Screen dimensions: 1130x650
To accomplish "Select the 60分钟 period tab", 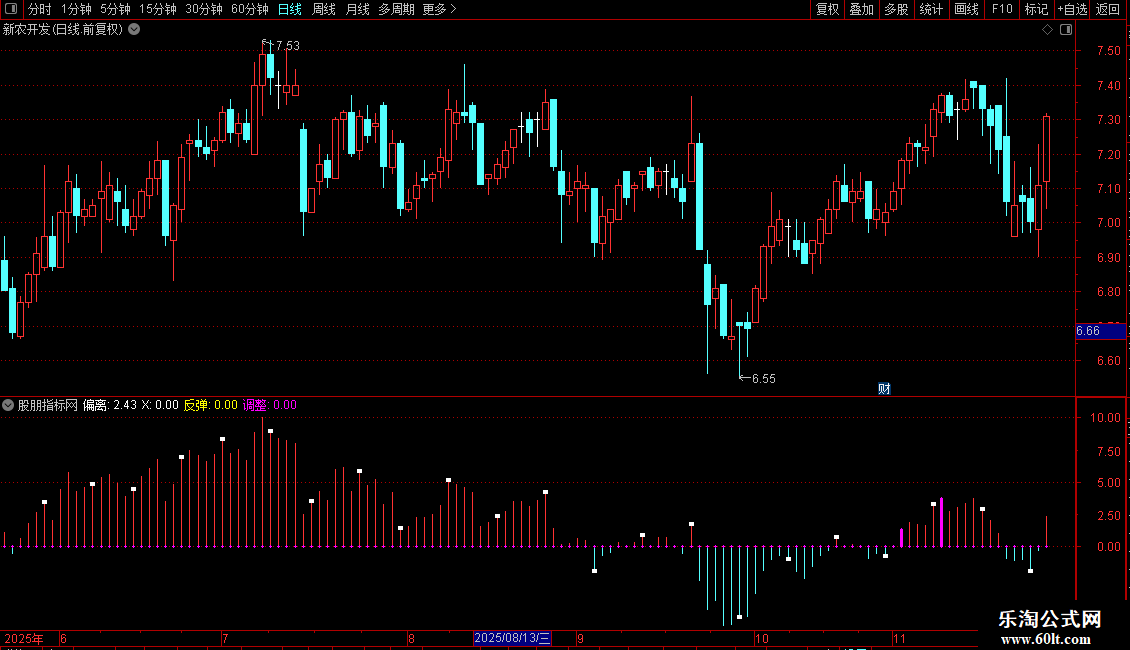I will click(x=250, y=9).
